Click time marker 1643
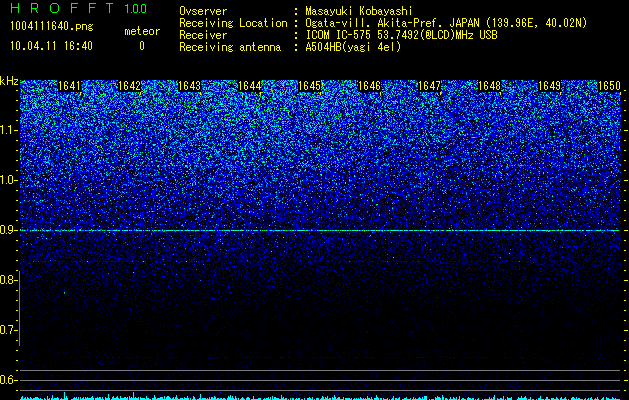This screenshot has height=400, width=629. [189, 86]
